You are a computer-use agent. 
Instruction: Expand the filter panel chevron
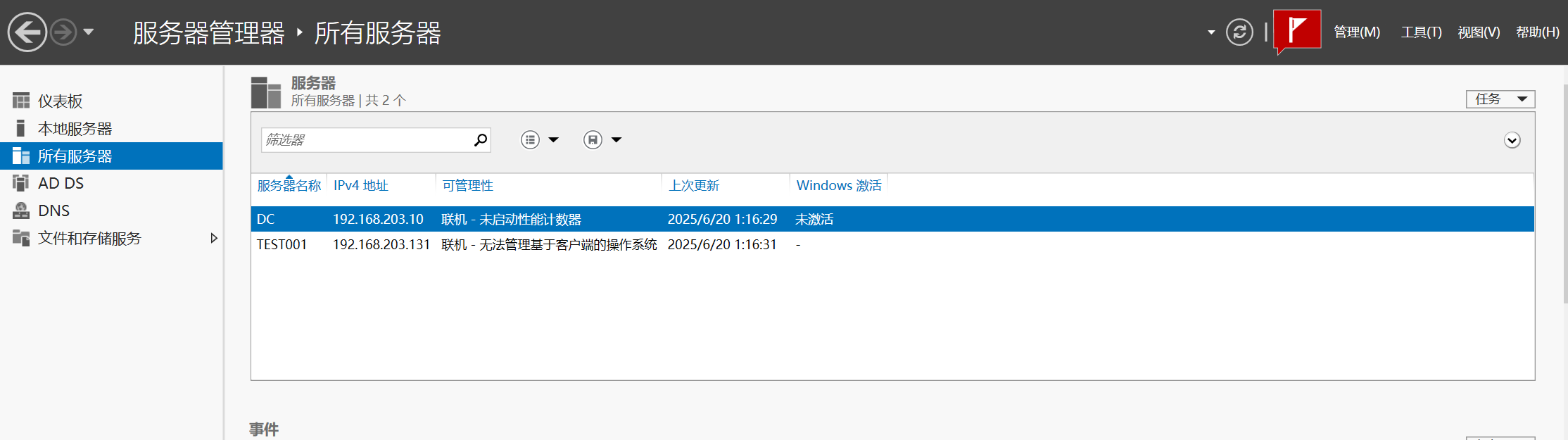coord(1512,141)
